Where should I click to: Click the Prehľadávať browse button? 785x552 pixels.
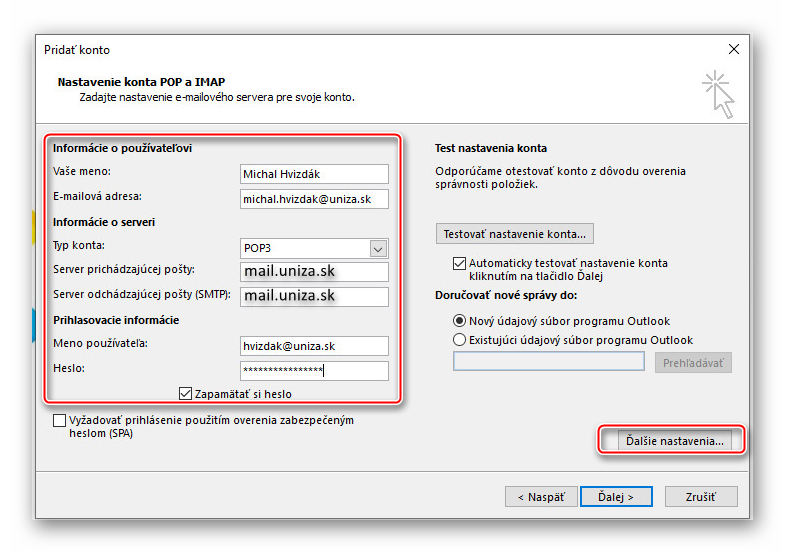point(693,362)
